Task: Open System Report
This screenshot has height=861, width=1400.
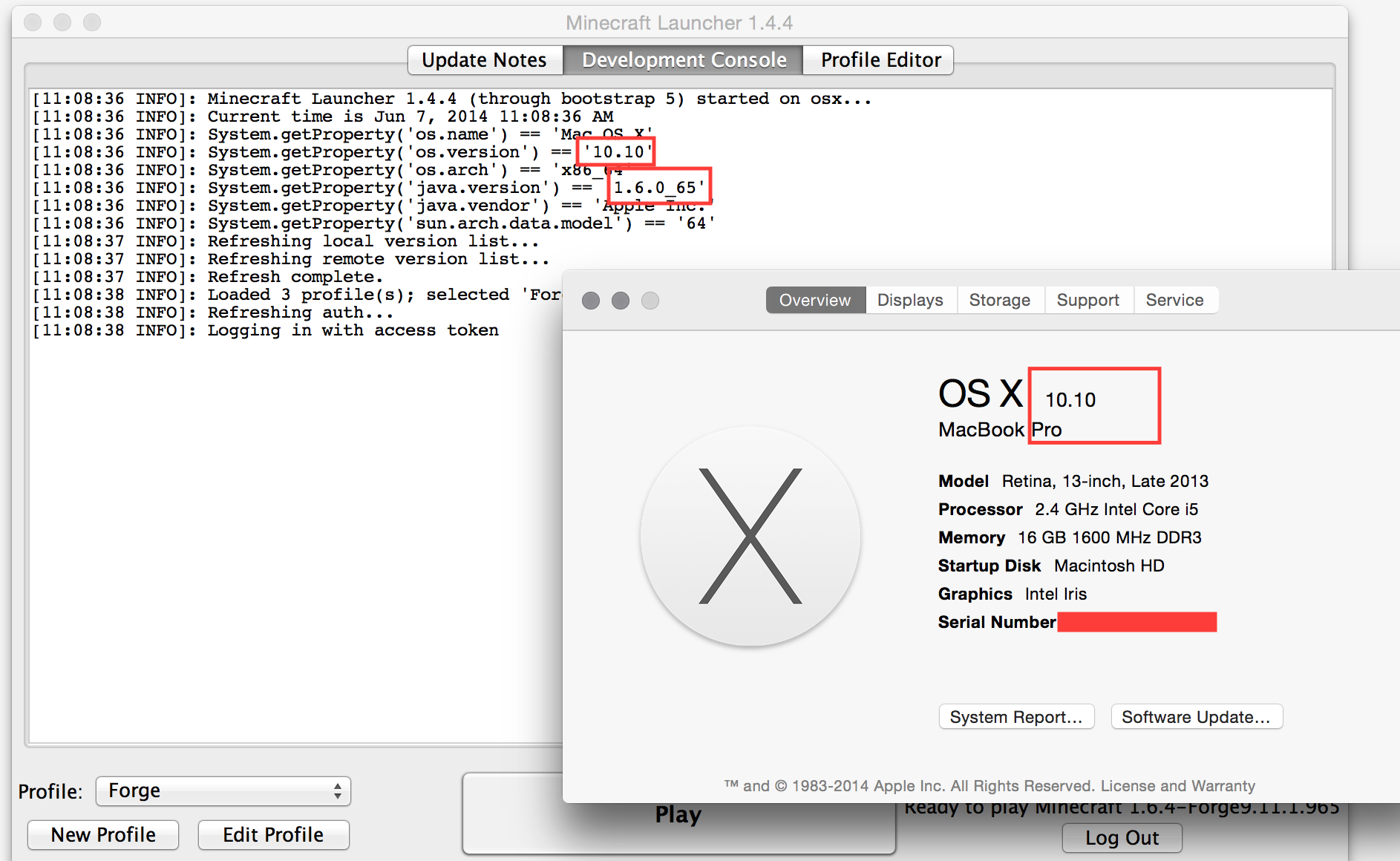Action: pyautogui.click(x=1016, y=717)
